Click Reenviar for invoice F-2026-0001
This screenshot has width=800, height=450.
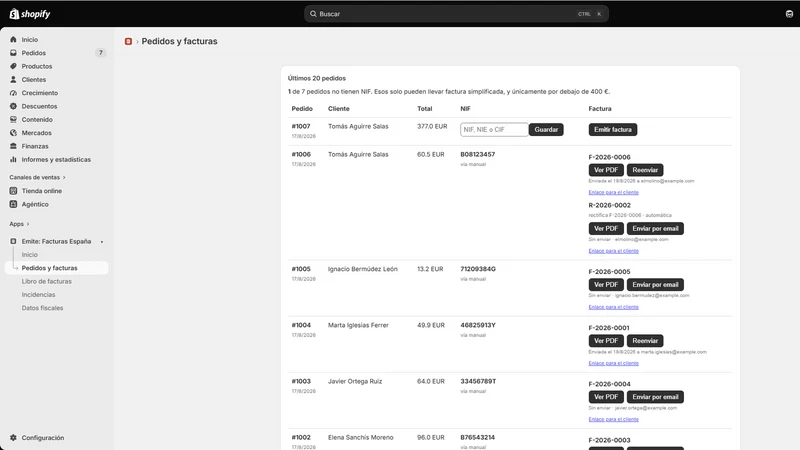(x=645, y=341)
